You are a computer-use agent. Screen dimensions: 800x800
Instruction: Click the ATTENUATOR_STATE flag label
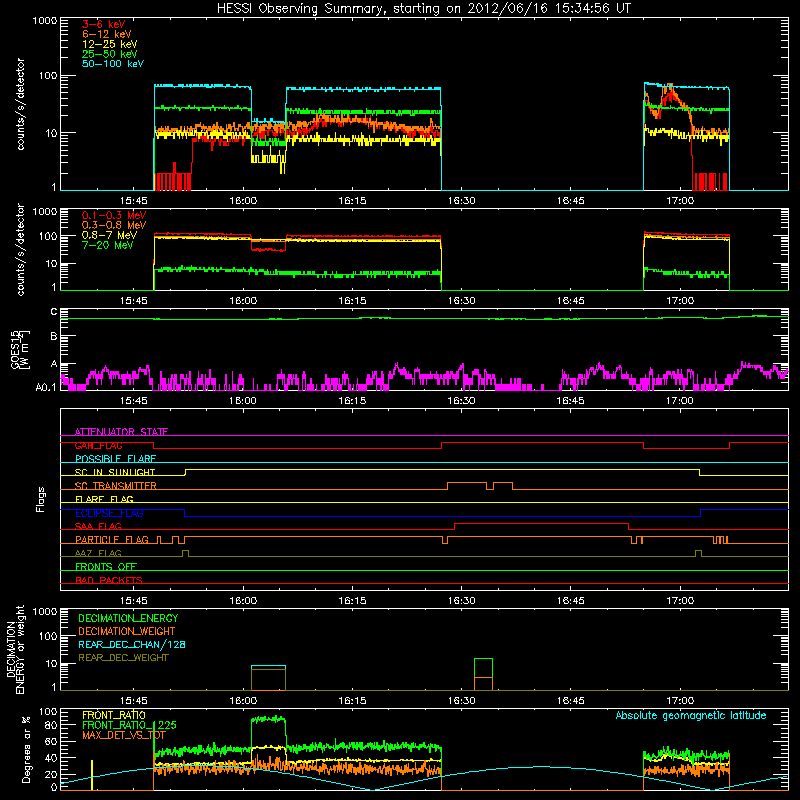[121, 432]
